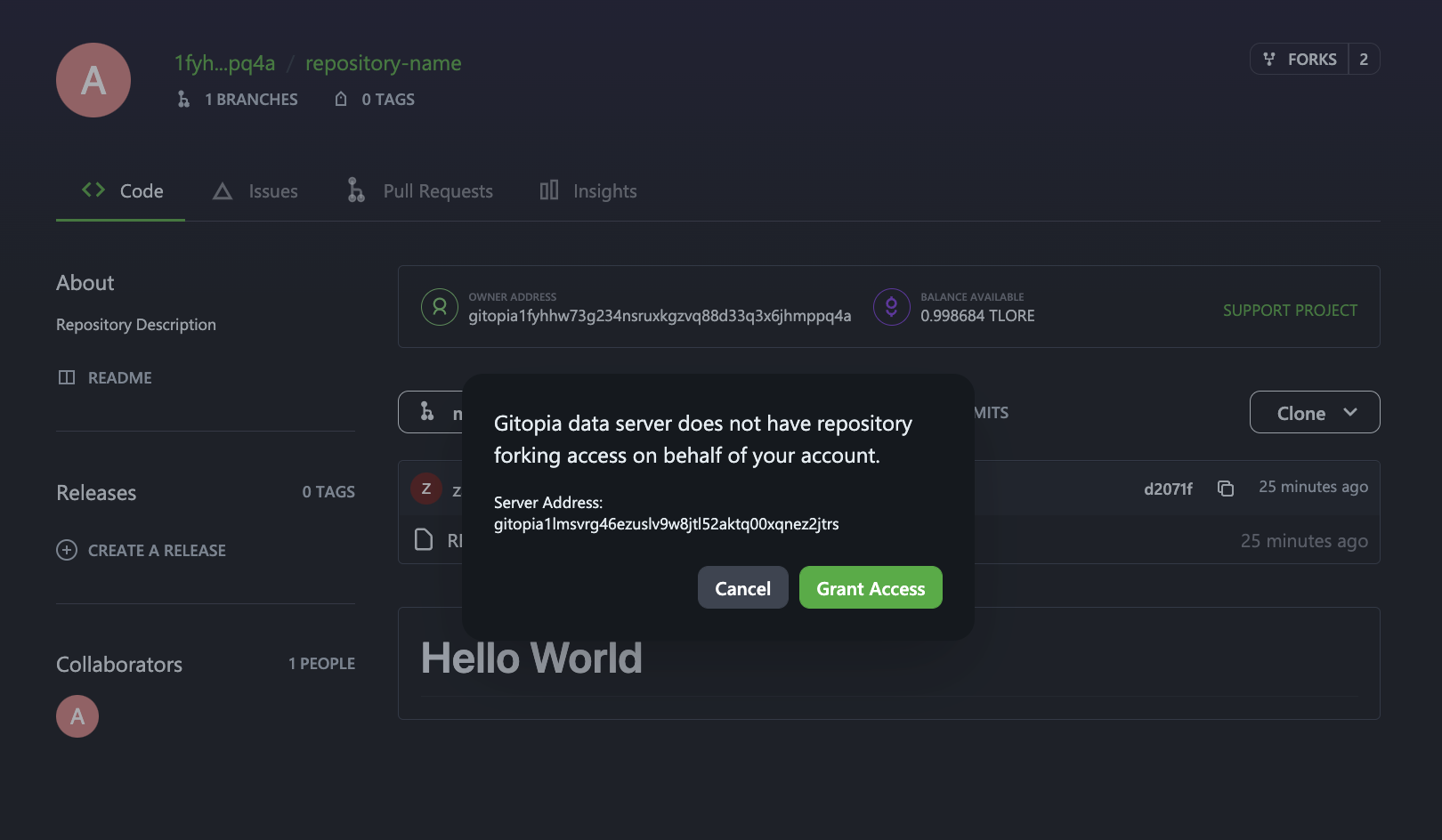Viewport: 1442px width, 840px height.
Task: Open the fork count badge
Action: pos(1363,60)
